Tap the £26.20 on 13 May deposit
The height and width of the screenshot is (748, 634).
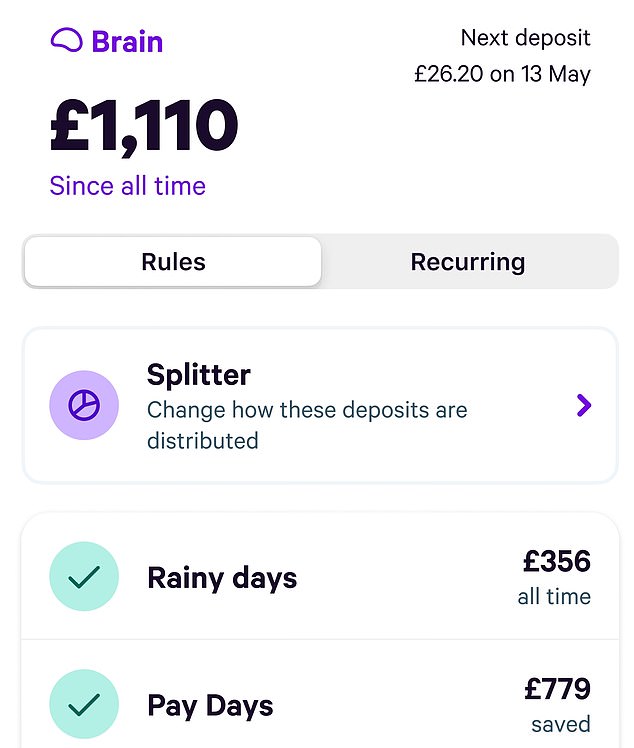(x=502, y=74)
